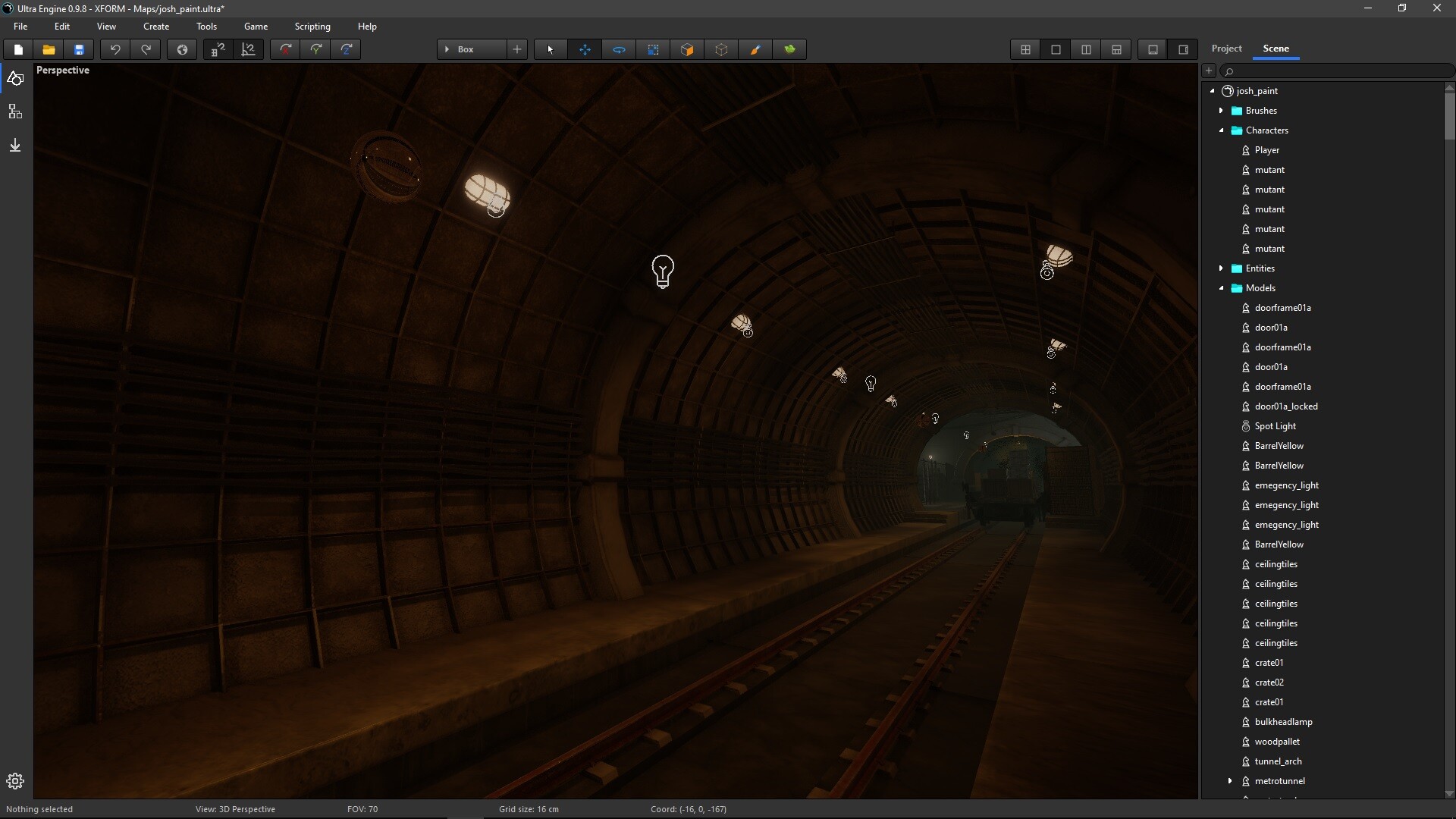Expand the Entities folder

(1222, 268)
